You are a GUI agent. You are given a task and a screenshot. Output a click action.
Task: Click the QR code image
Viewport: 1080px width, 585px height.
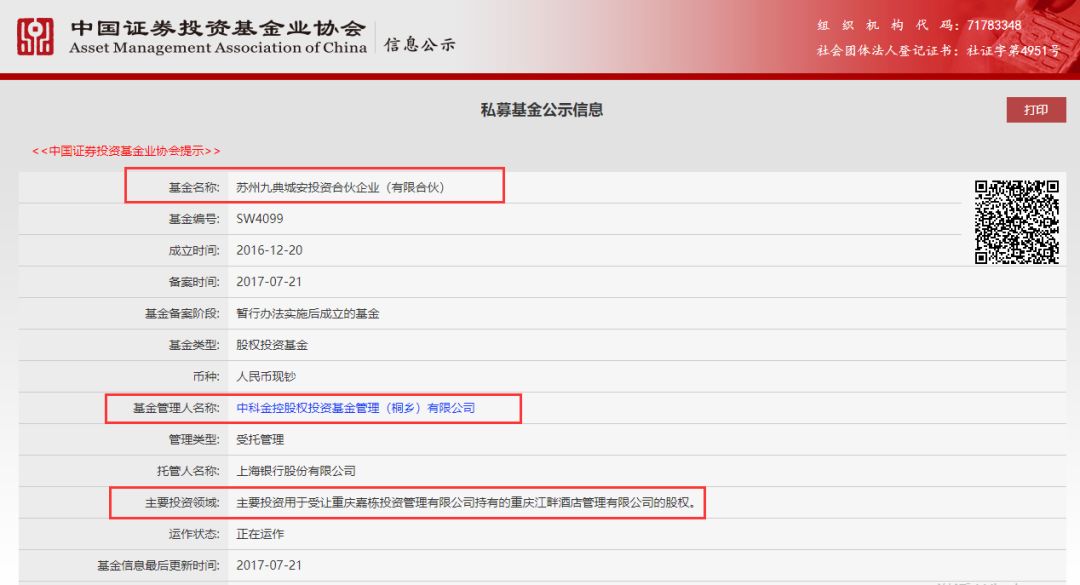click(x=1016, y=222)
